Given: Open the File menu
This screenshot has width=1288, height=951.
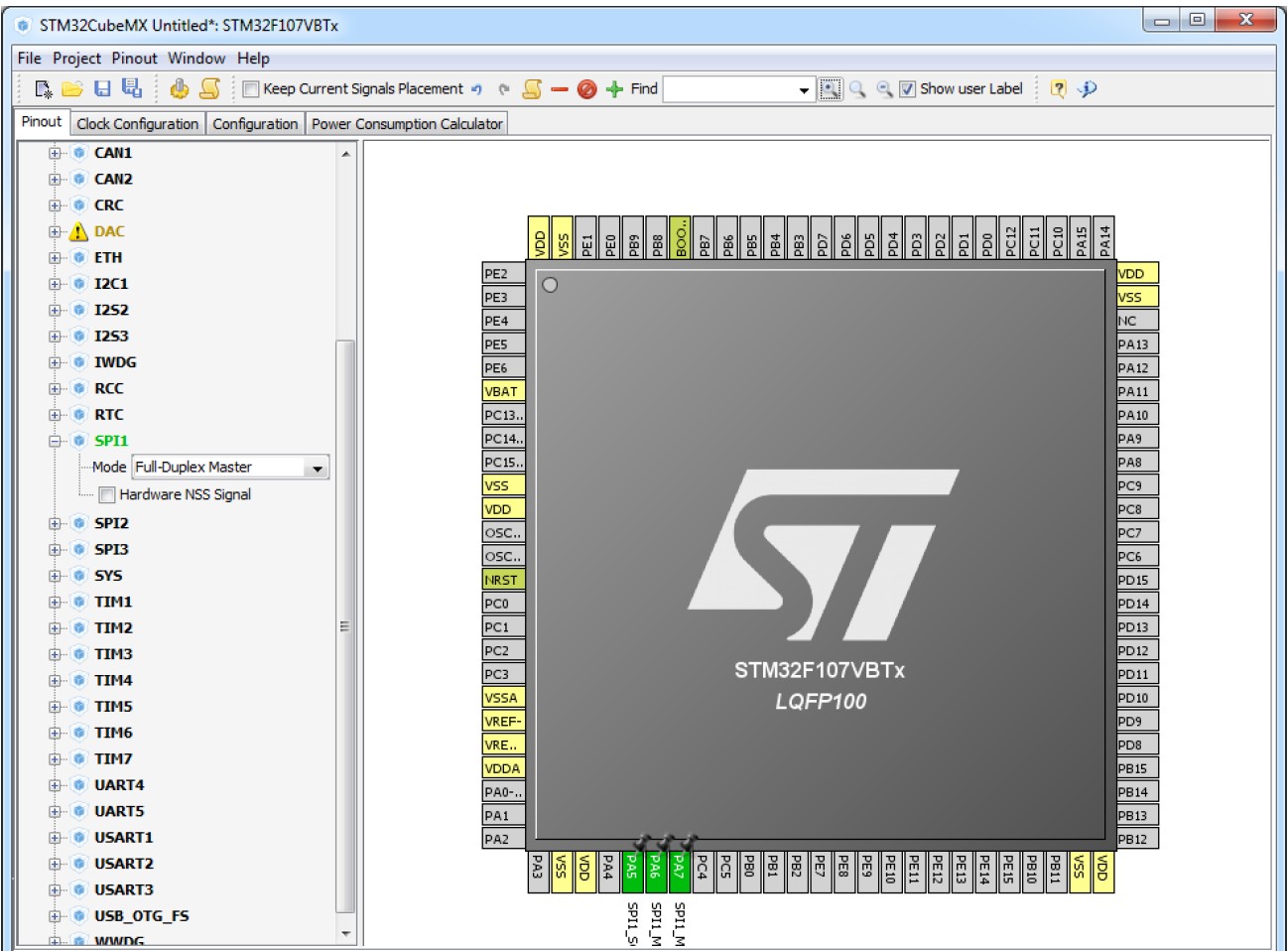Looking at the screenshot, I should click(x=30, y=59).
